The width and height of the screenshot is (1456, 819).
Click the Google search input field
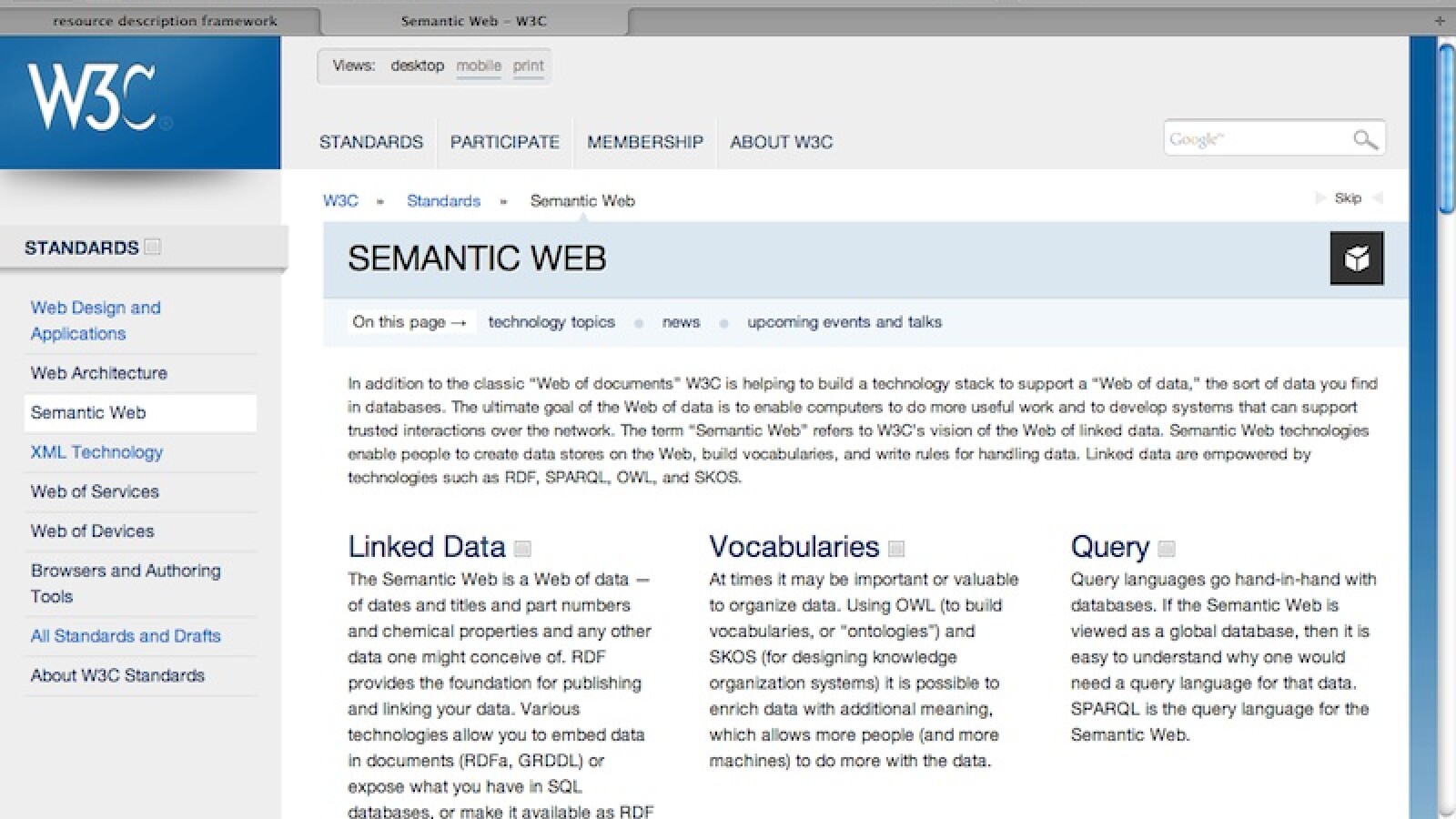pyautogui.click(x=1254, y=139)
